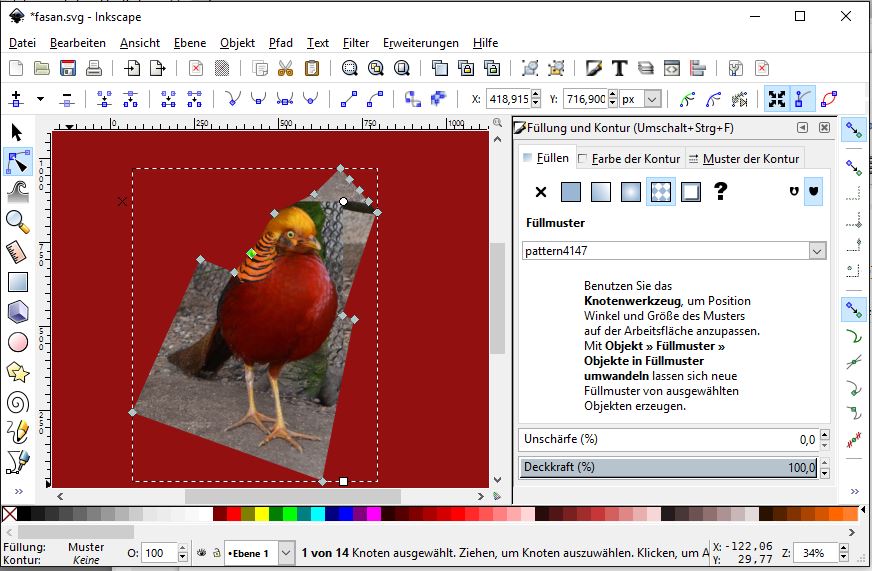Select the Spiral drawing tool

(x=17, y=403)
